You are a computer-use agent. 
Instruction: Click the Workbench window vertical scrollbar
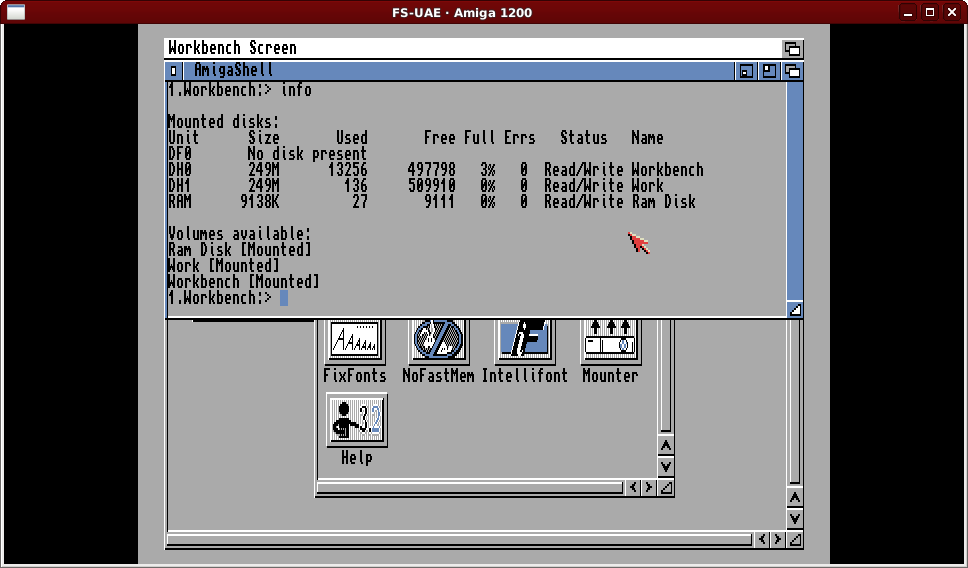[795, 402]
